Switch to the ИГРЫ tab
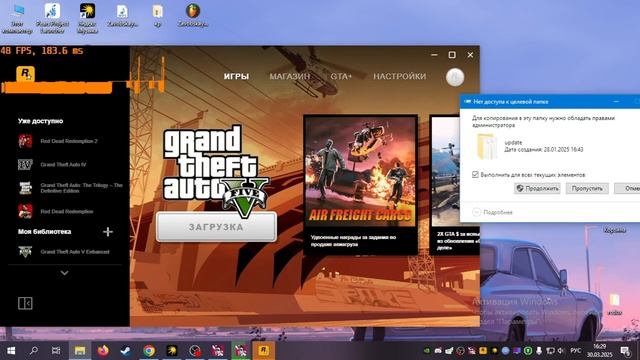 tap(236, 76)
